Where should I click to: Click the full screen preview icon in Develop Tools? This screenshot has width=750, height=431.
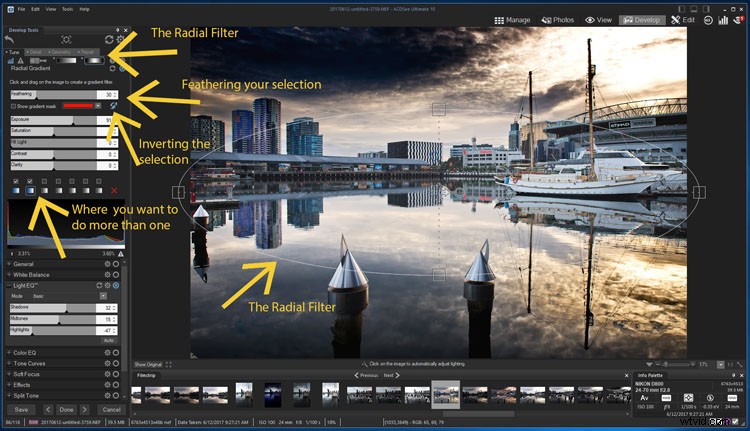click(x=66, y=40)
